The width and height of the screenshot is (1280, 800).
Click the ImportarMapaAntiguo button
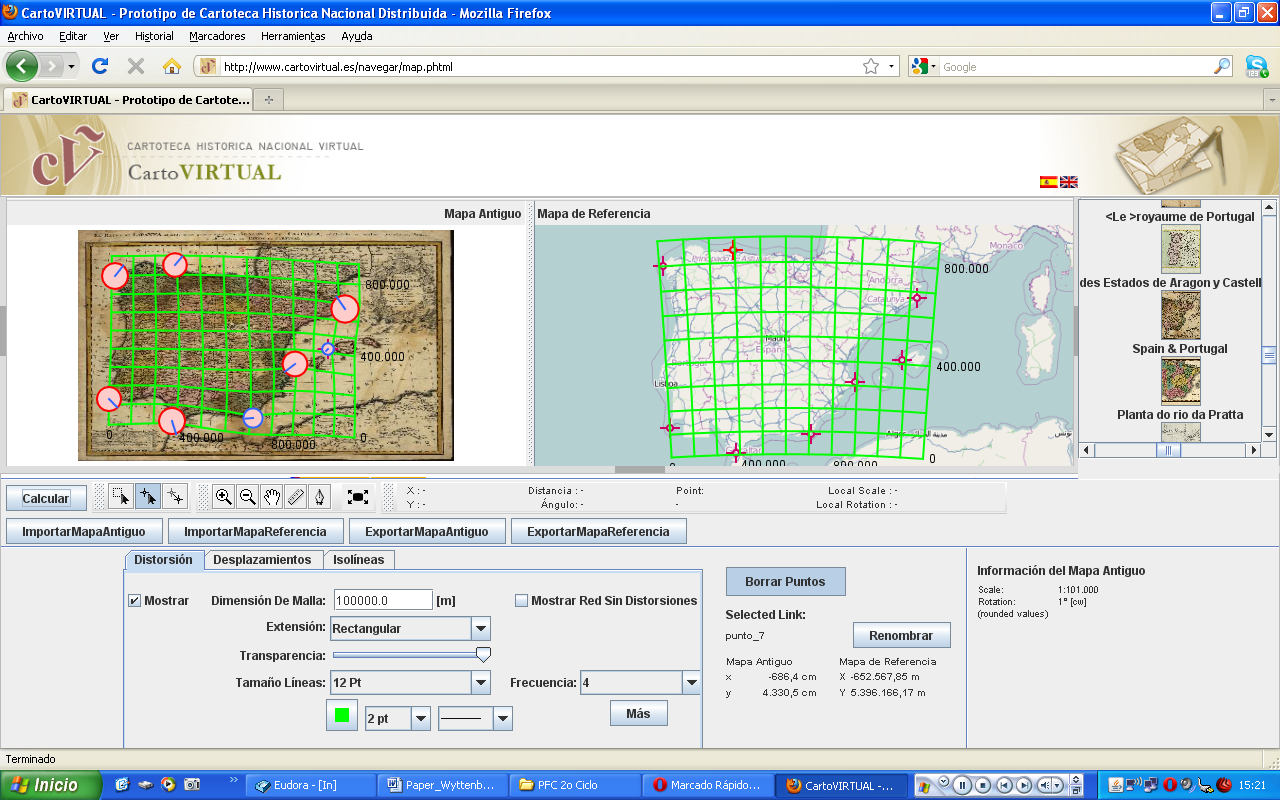[84, 531]
